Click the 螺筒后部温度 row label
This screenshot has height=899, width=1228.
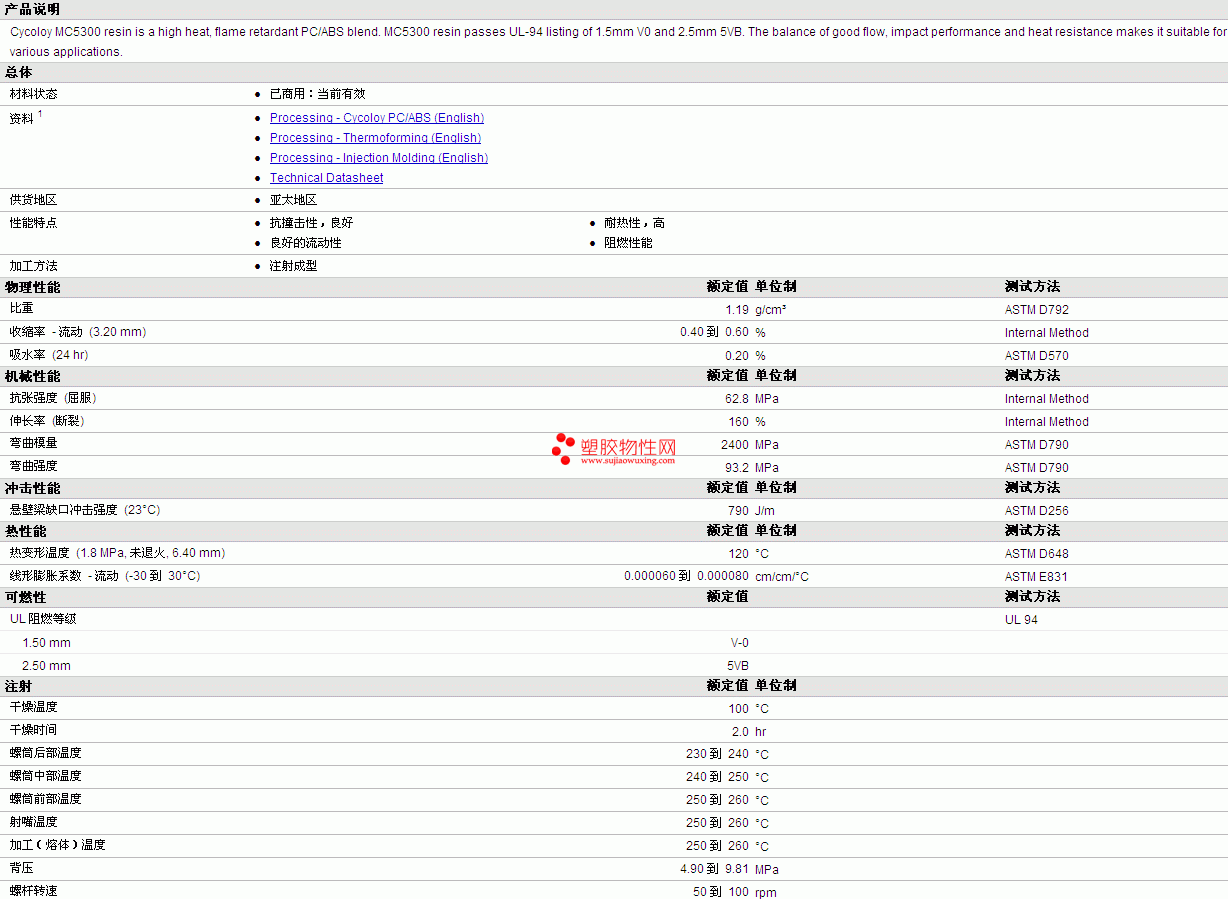[46, 753]
